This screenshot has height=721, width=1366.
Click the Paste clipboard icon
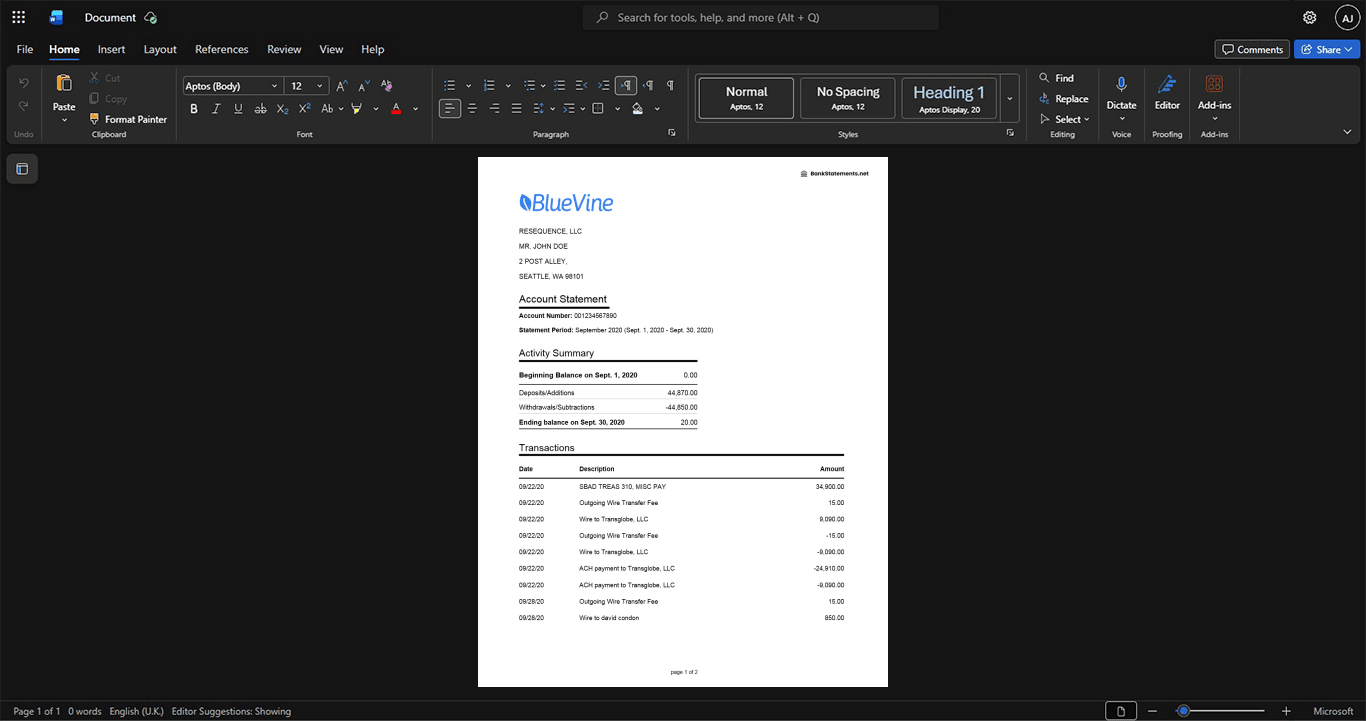tap(64, 83)
